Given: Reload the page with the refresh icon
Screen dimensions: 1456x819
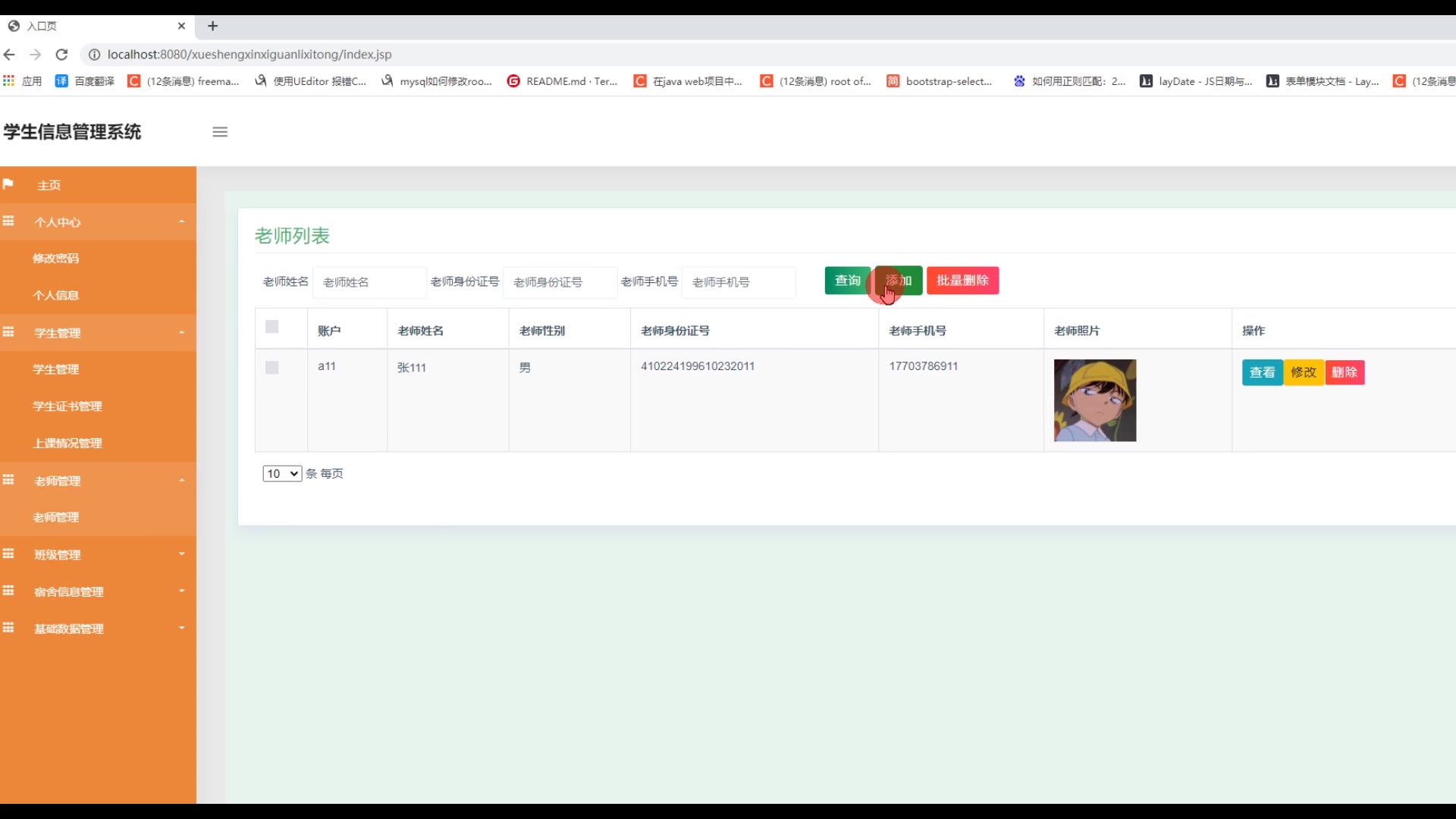Looking at the screenshot, I should pos(62,55).
